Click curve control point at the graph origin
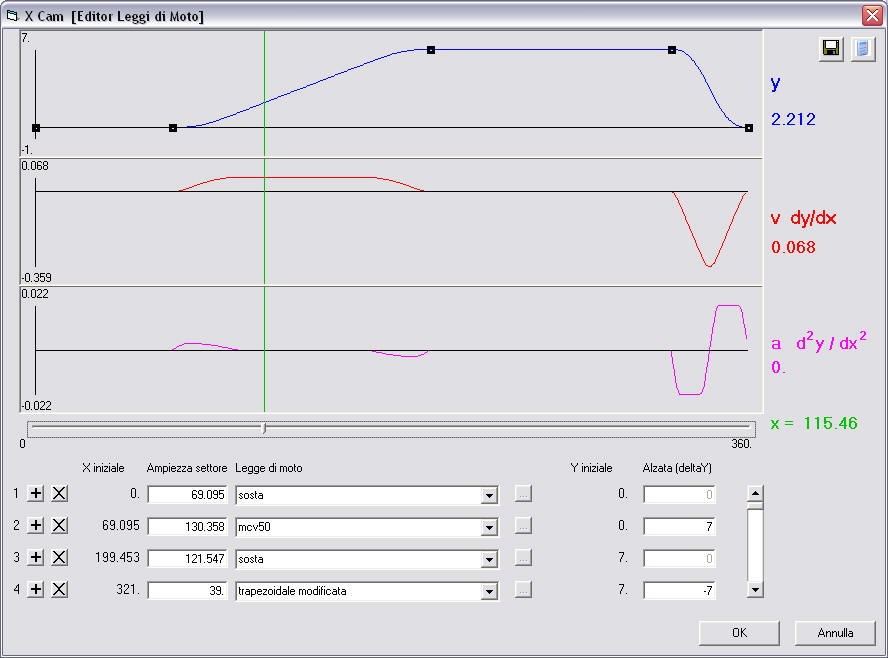The width and height of the screenshot is (888, 658). (36, 128)
